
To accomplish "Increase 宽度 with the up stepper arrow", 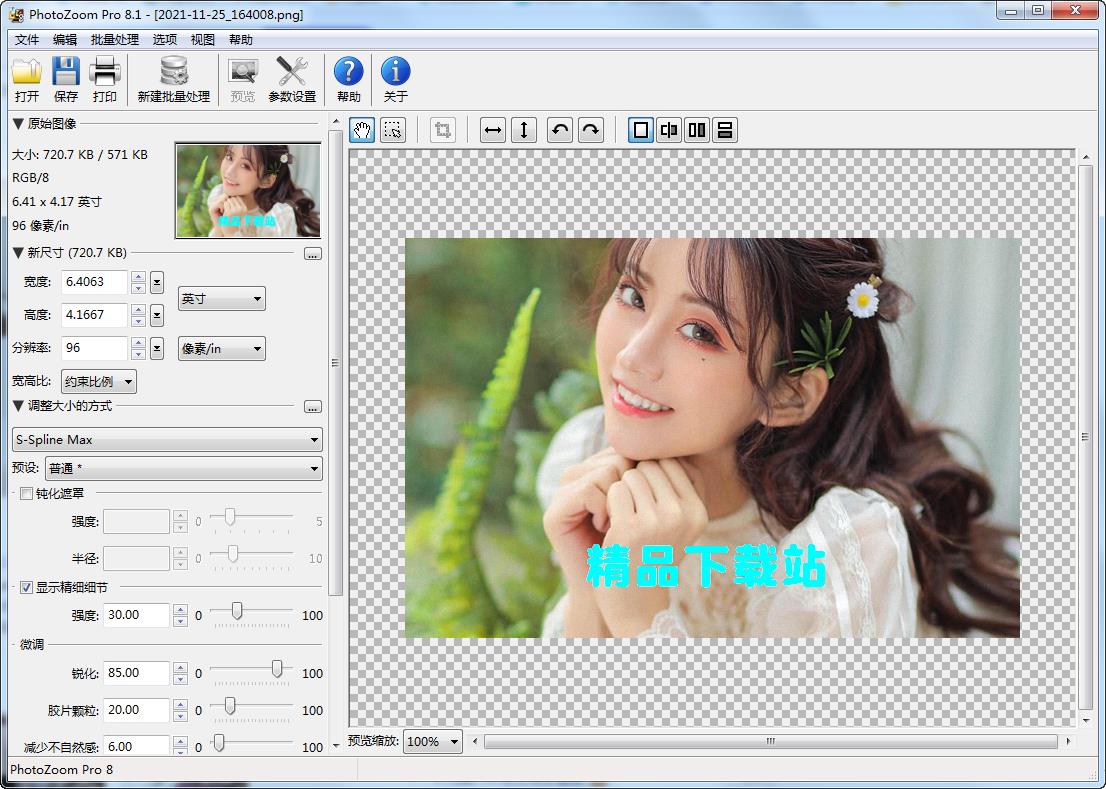I will 139,277.
